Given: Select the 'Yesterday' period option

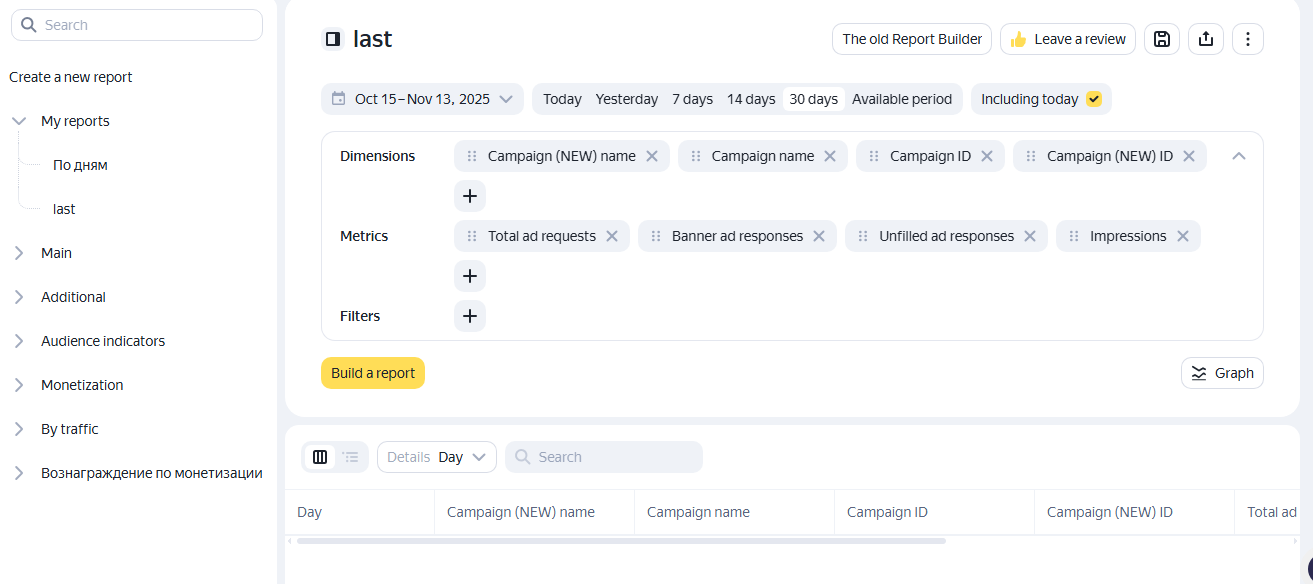Looking at the screenshot, I should (x=626, y=99).
